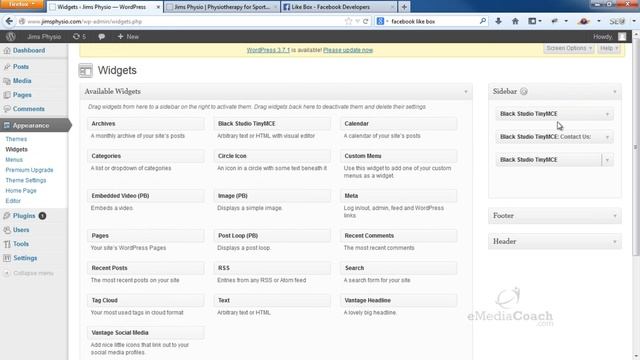Go to browser home icon

(515, 21)
